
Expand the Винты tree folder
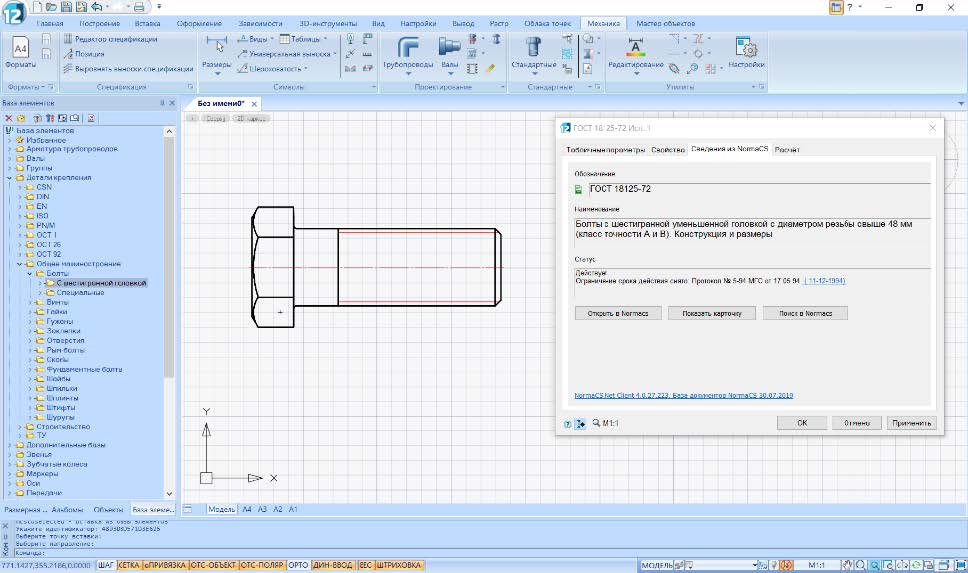[31, 302]
